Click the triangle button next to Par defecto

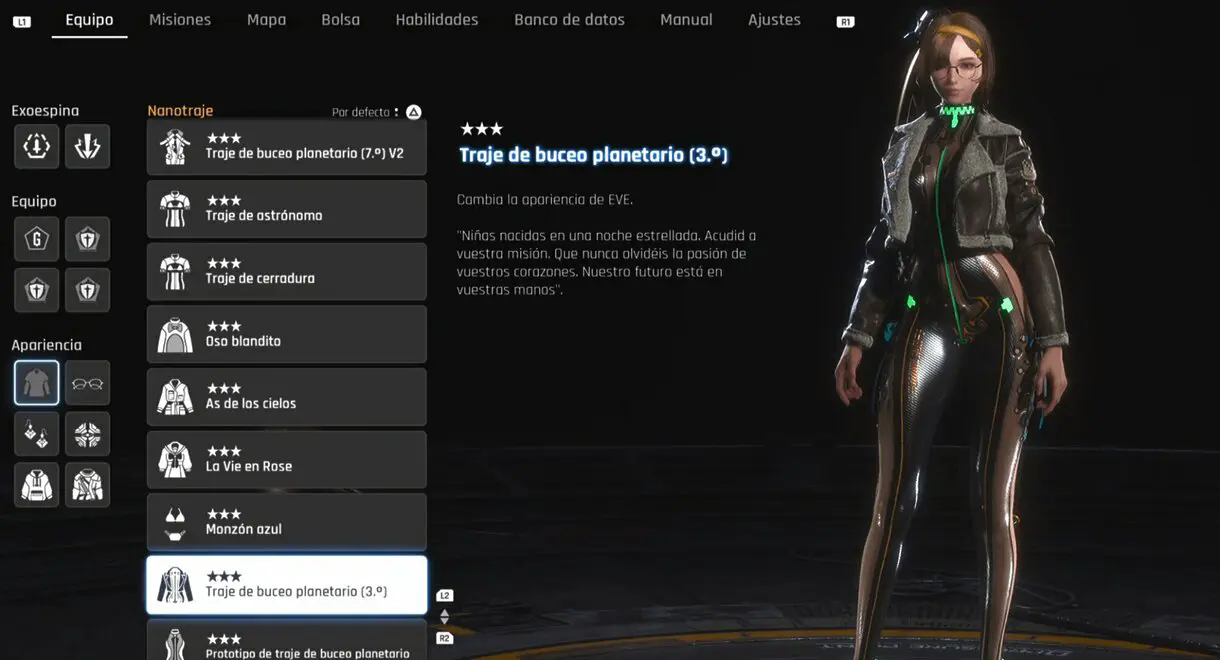[413, 112]
